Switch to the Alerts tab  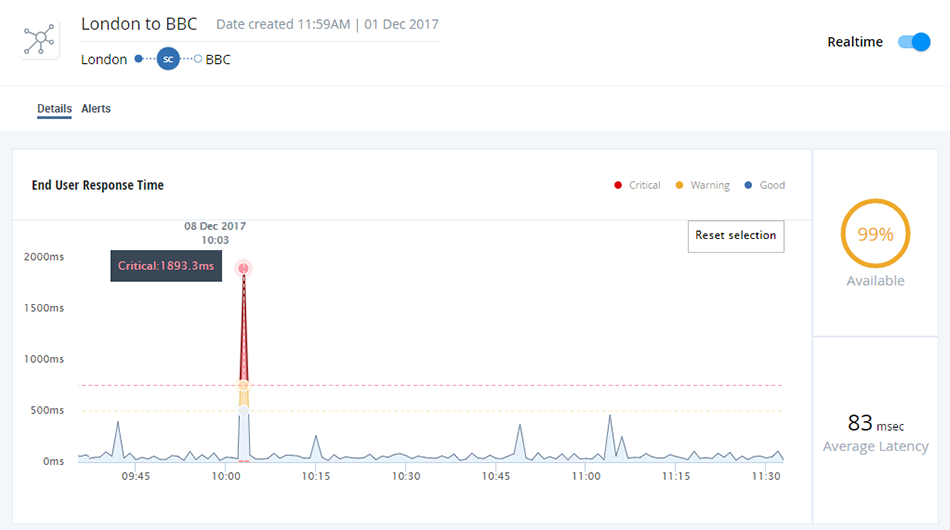[x=96, y=108]
